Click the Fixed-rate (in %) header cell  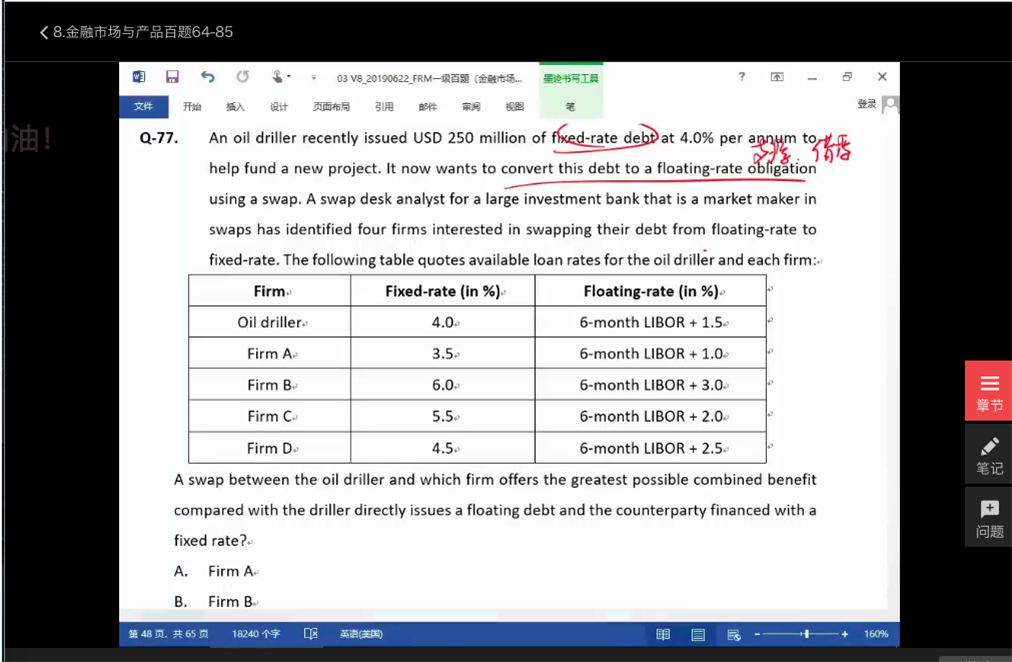click(x=443, y=291)
